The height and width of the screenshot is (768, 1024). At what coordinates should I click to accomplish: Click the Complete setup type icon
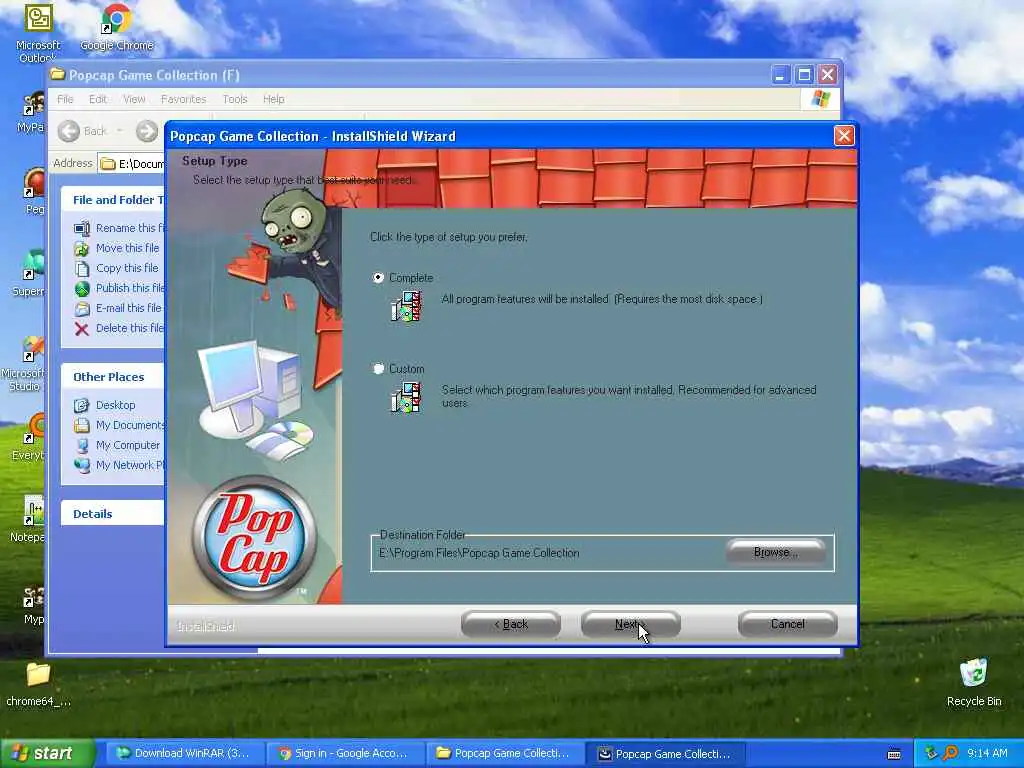[406, 307]
